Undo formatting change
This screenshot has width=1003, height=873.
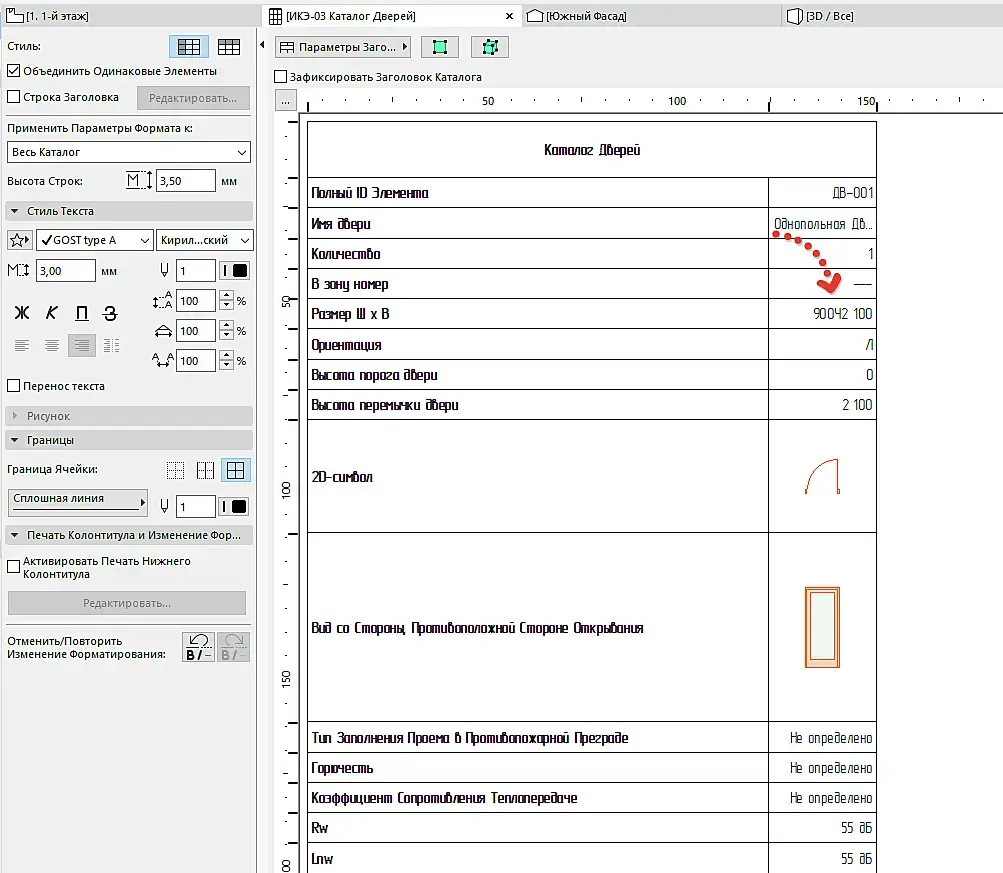(198, 647)
